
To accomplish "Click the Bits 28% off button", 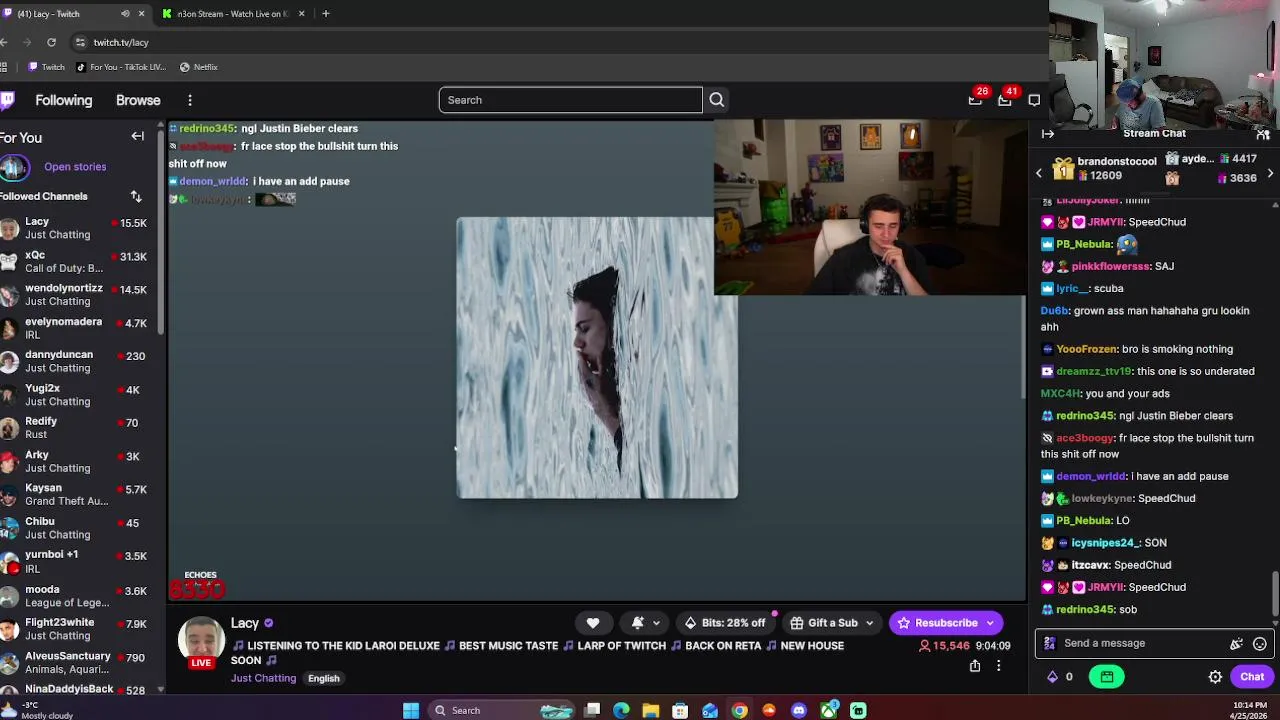I will tap(725, 623).
